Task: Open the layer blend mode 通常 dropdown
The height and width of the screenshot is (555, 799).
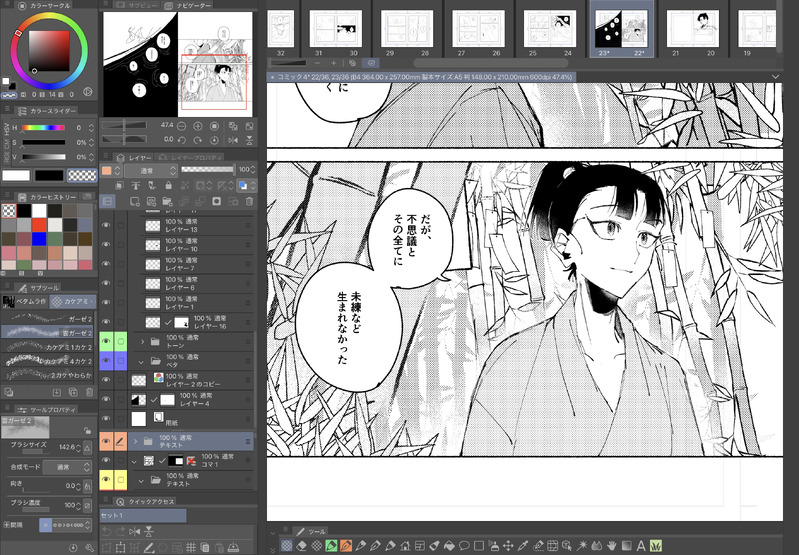Action: click(x=151, y=170)
